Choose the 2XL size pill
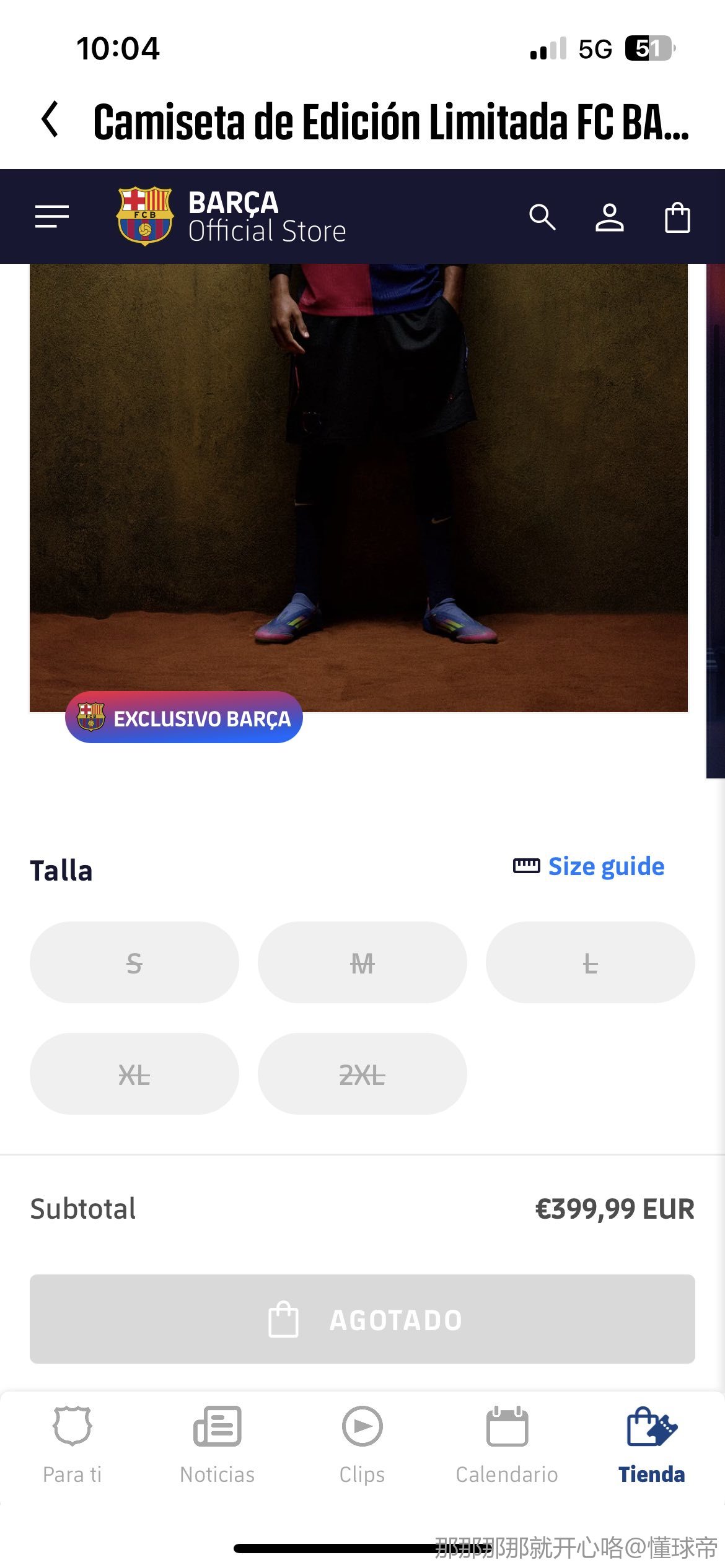This screenshot has width=725, height=1568. (x=362, y=1074)
